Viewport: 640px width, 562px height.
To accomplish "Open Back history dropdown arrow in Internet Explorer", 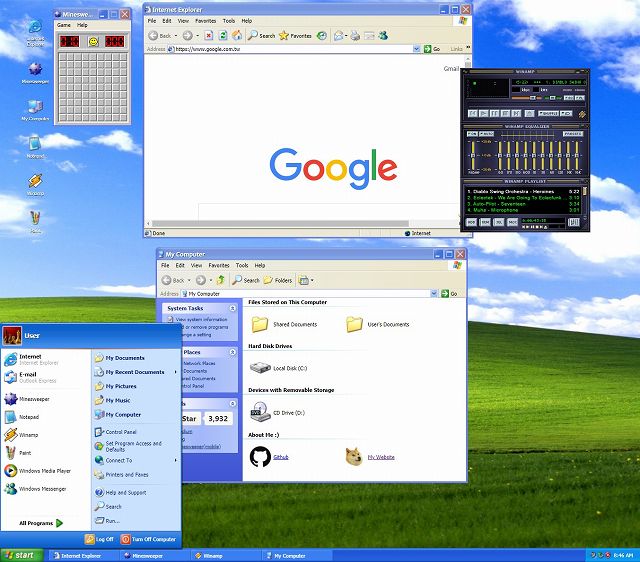I will click(x=176, y=36).
